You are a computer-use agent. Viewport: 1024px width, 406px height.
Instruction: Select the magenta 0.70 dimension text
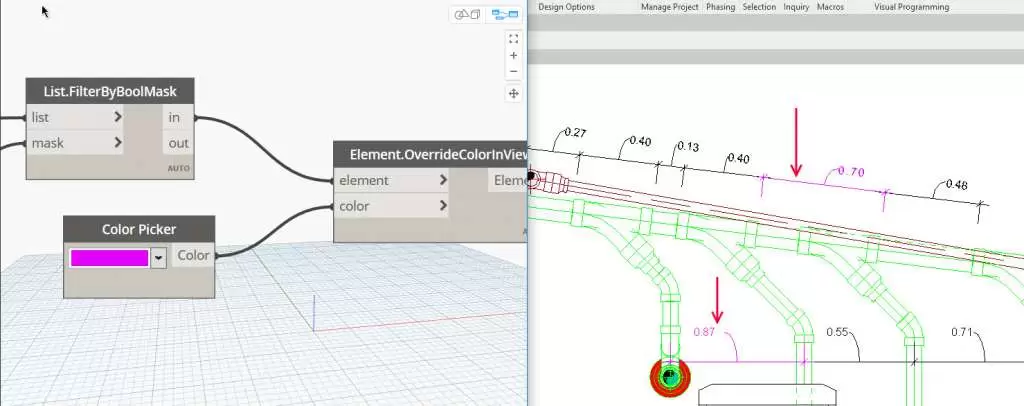[849, 172]
